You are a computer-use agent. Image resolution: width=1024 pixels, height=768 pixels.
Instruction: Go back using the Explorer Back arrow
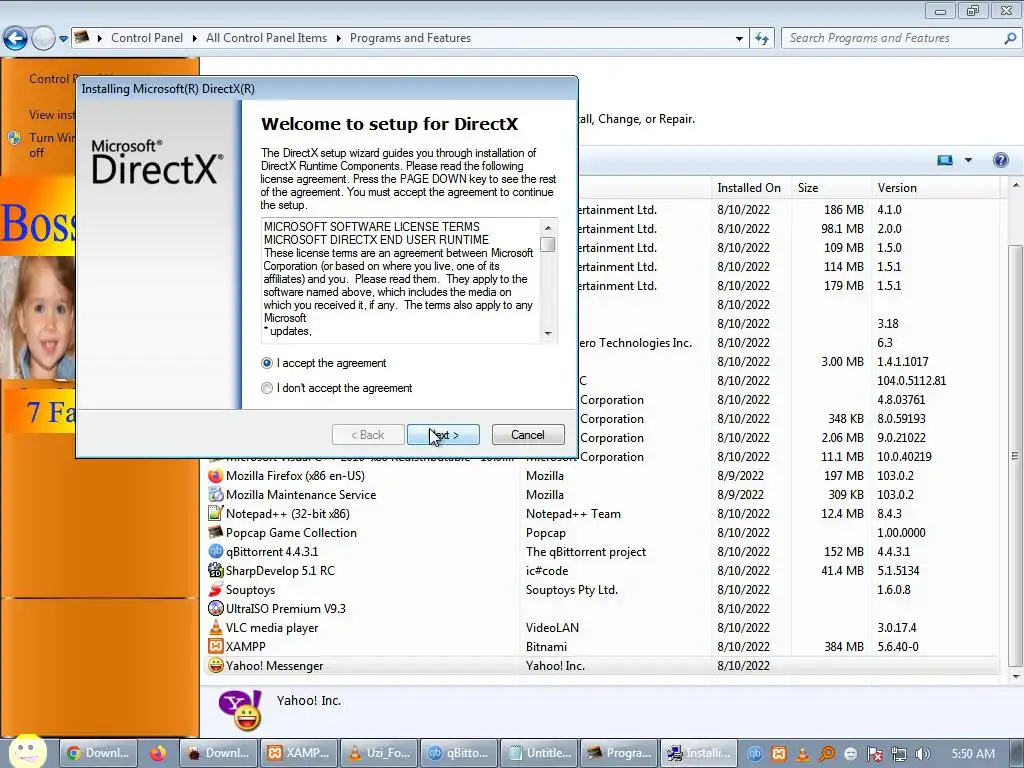16,39
